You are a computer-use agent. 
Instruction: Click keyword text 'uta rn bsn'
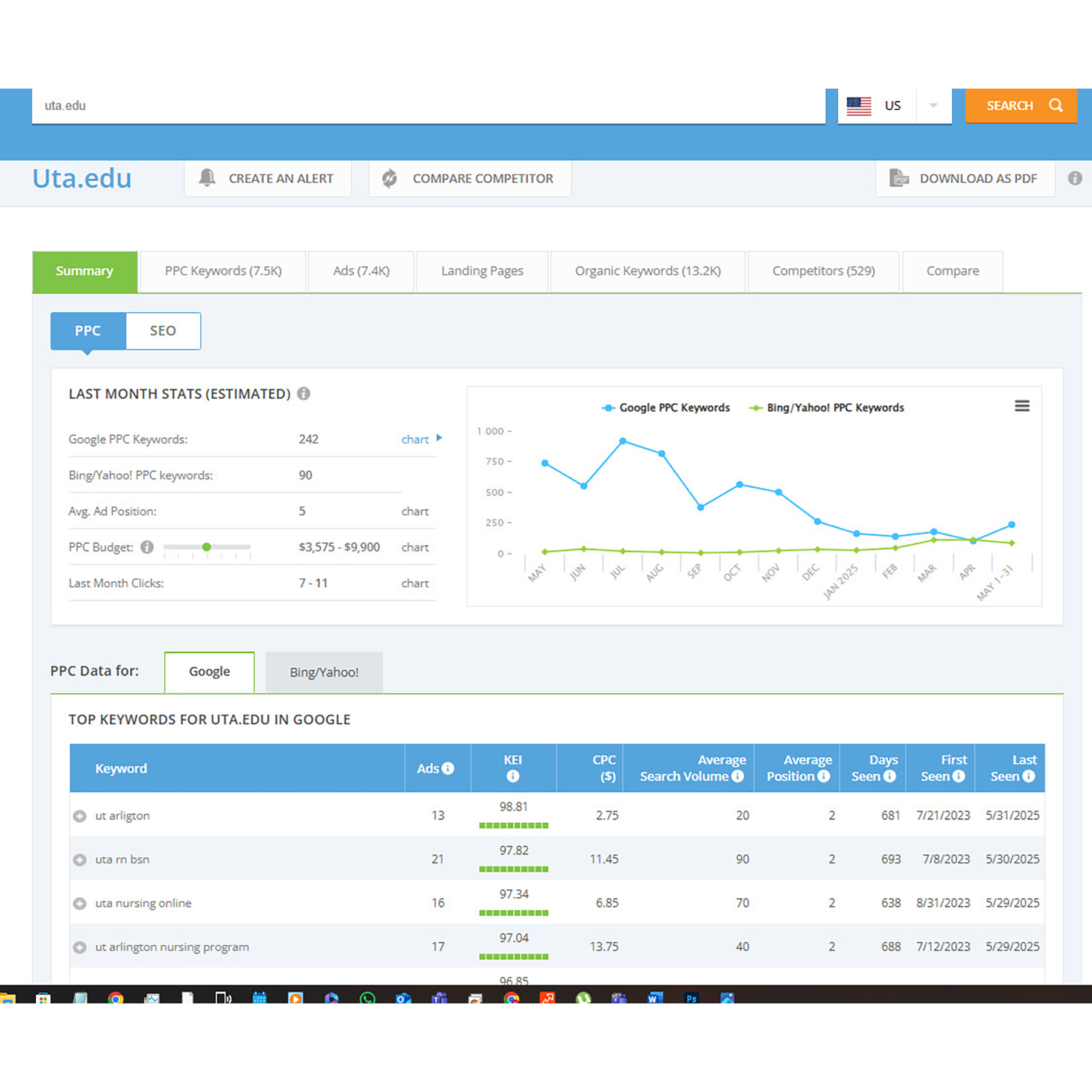coord(122,860)
